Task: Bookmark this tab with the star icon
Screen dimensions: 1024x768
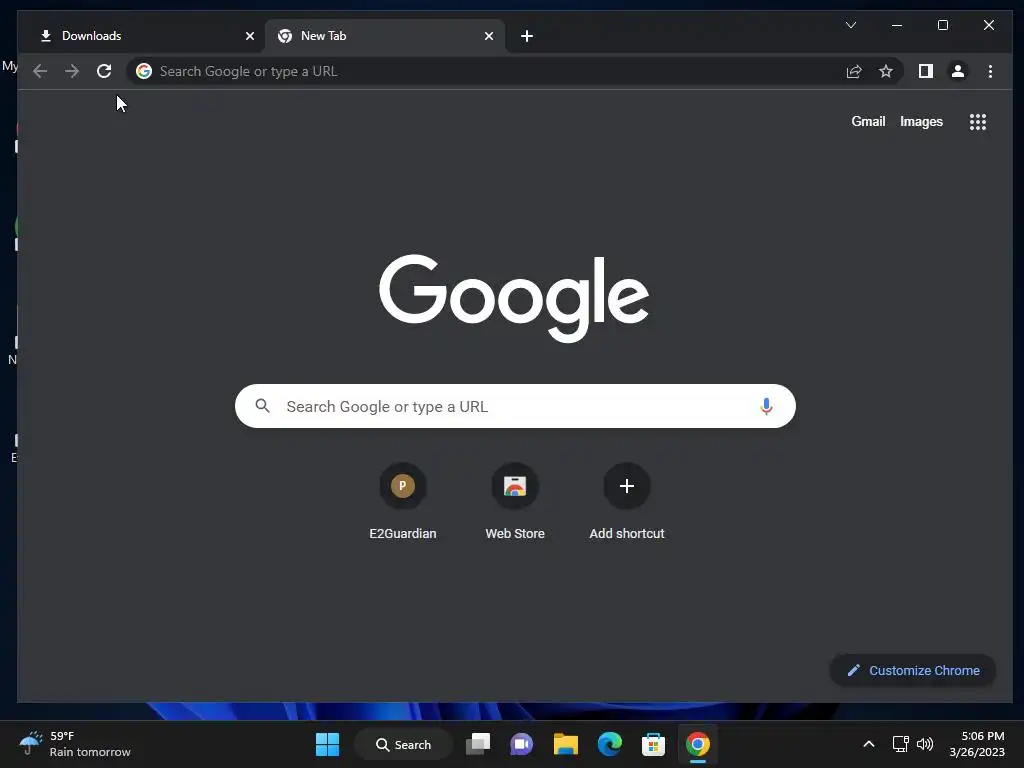Action: [886, 71]
